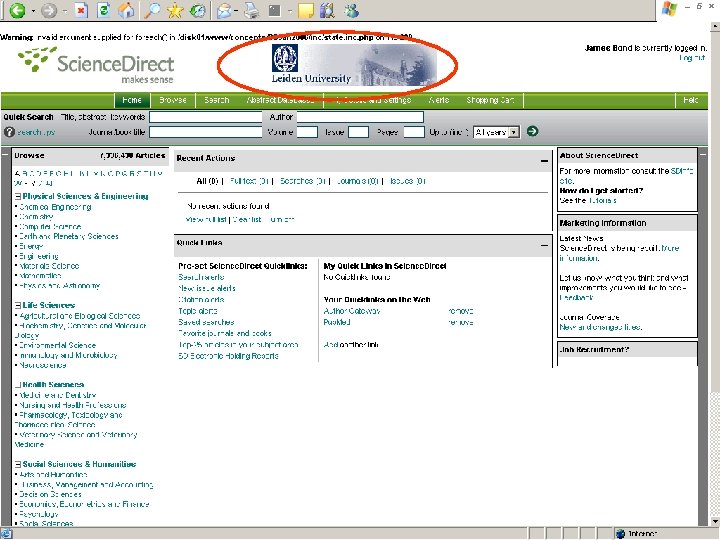Open the Abstract Databases tab
720x540 pixels.
(x=281, y=100)
